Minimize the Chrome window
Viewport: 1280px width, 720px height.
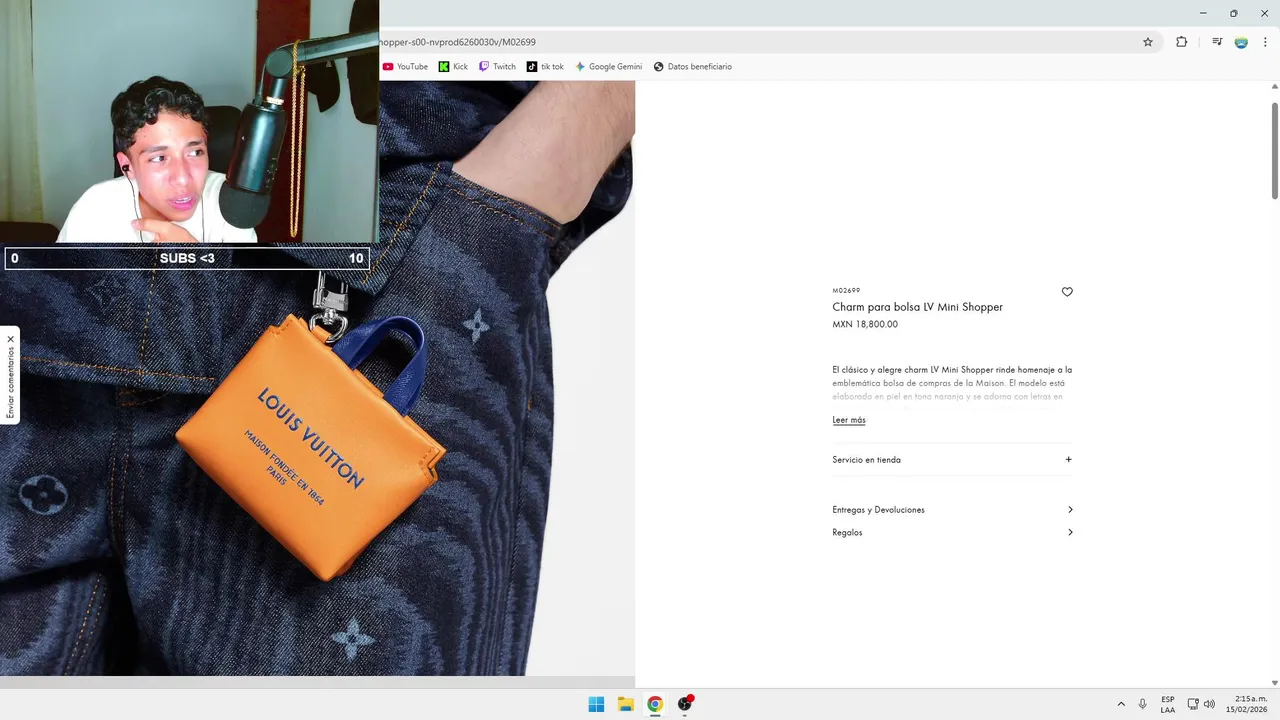tap(1203, 13)
